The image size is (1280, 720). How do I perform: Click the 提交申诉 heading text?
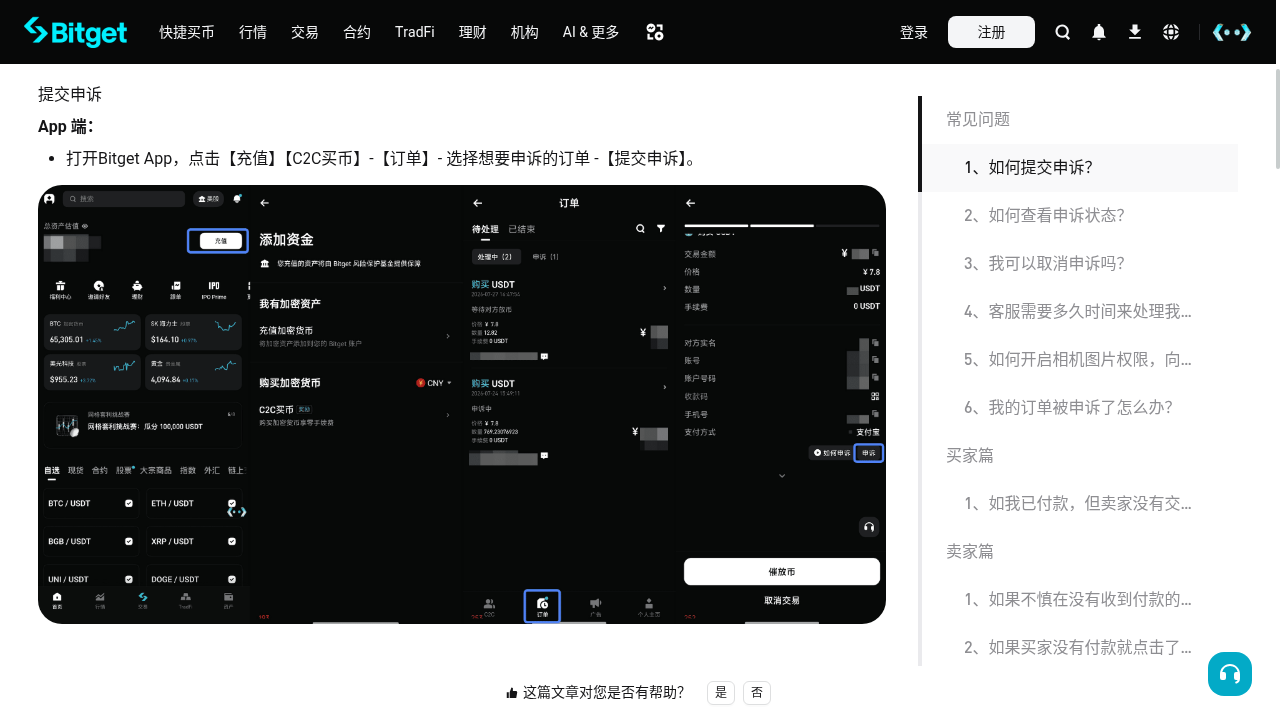(x=70, y=95)
